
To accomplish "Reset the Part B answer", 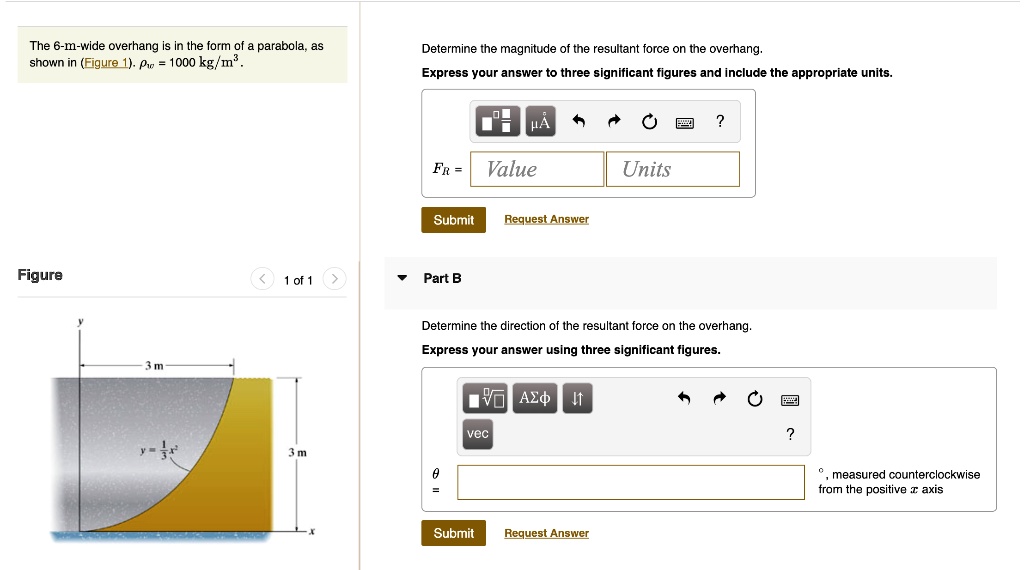I will tap(755, 399).
